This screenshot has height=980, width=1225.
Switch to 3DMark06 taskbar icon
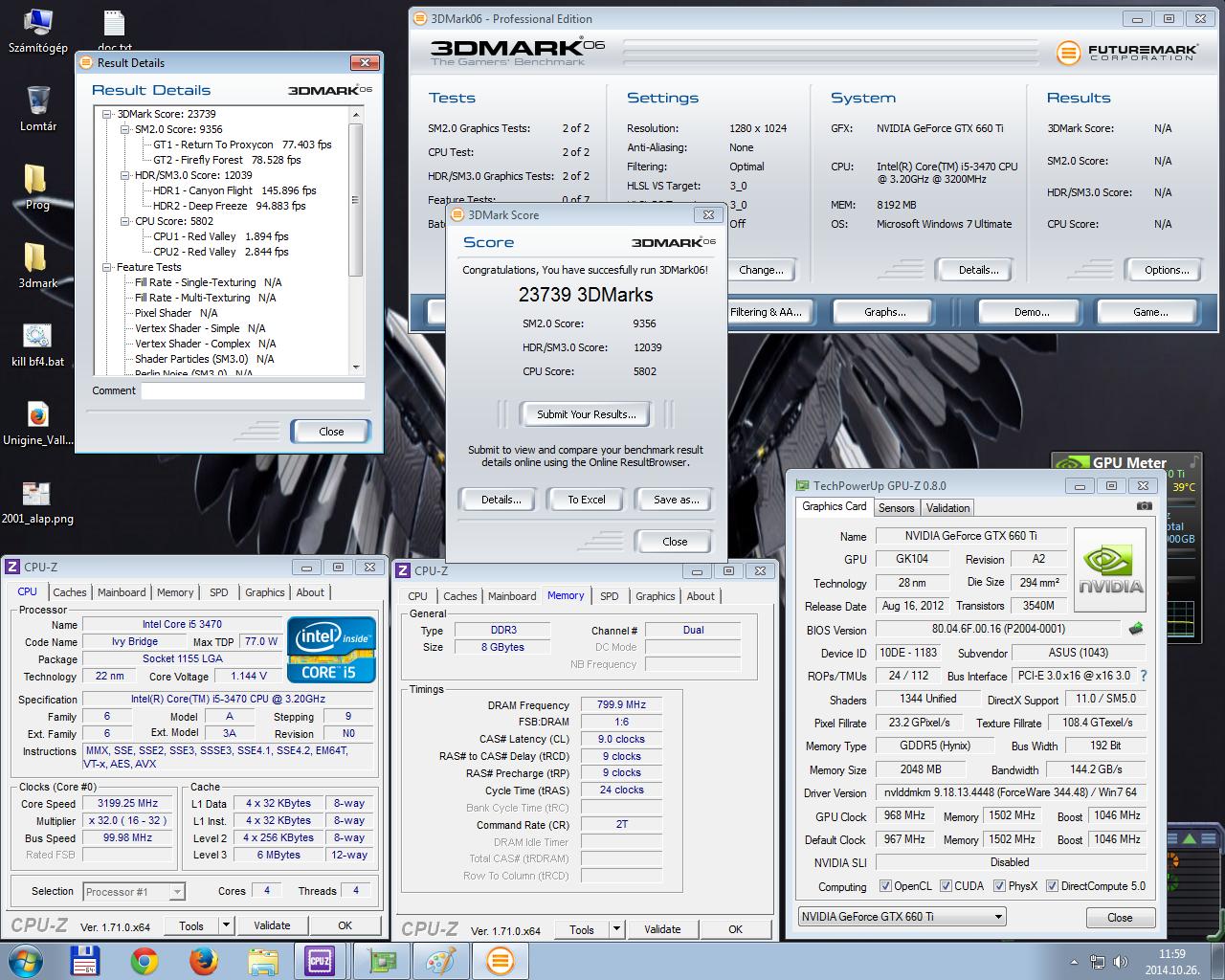[501, 961]
